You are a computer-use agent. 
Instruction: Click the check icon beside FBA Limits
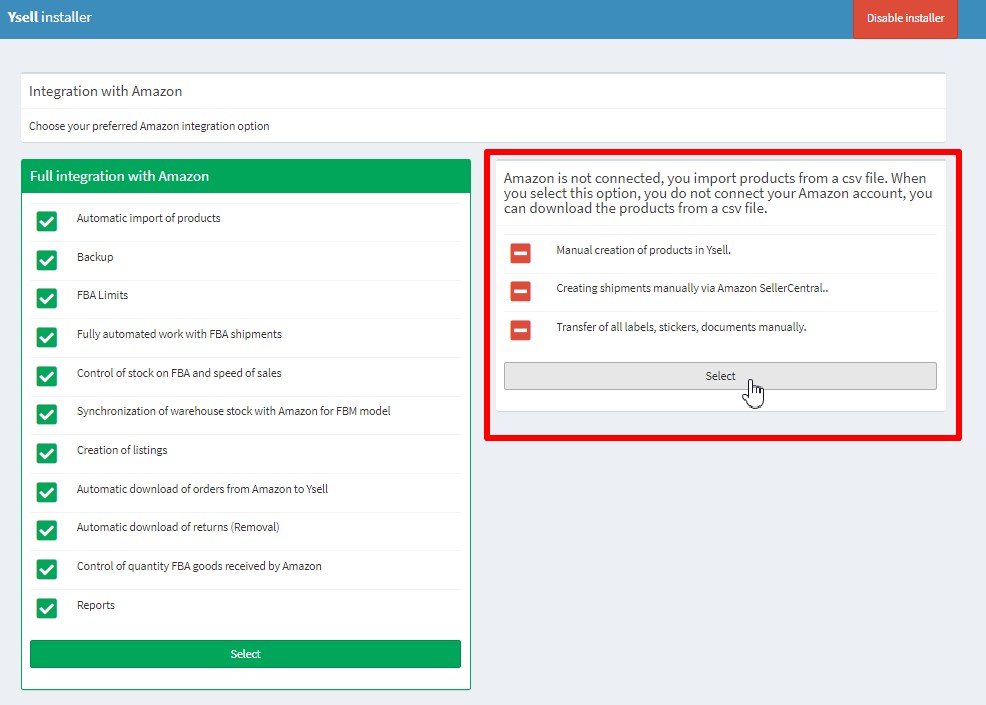coord(47,298)
